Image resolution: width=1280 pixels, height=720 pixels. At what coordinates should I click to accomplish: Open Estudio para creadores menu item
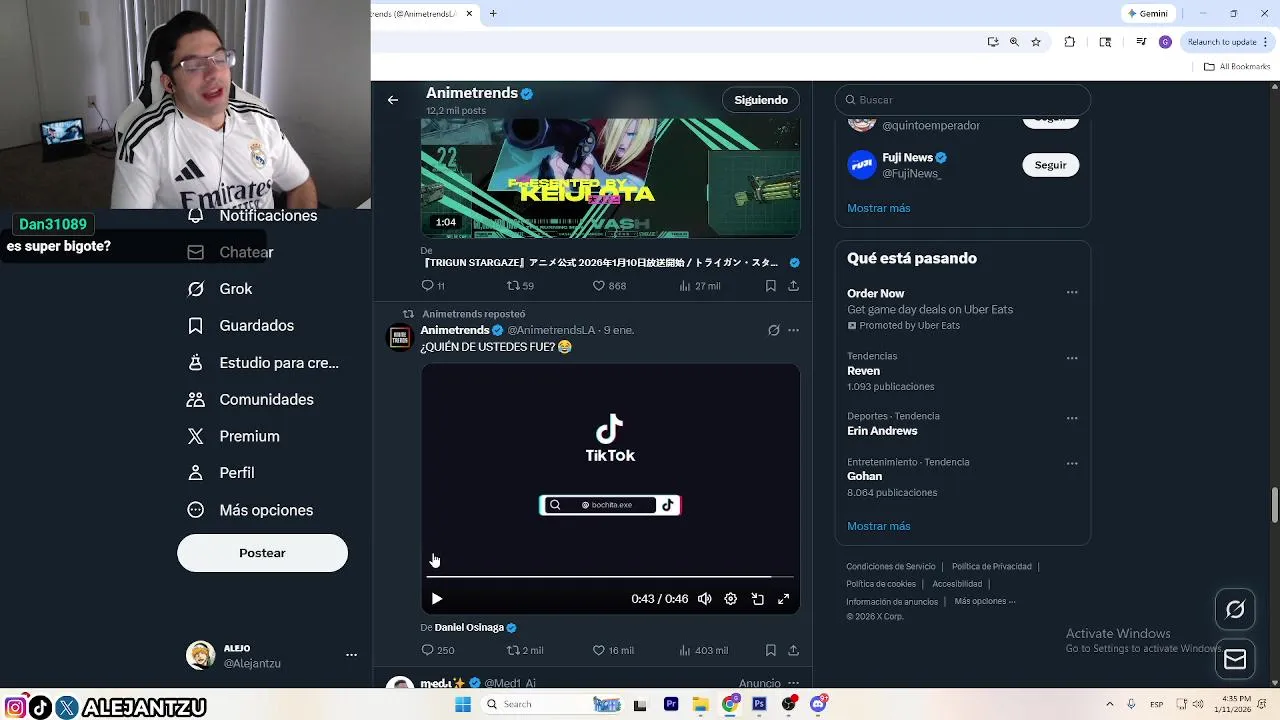264,363
